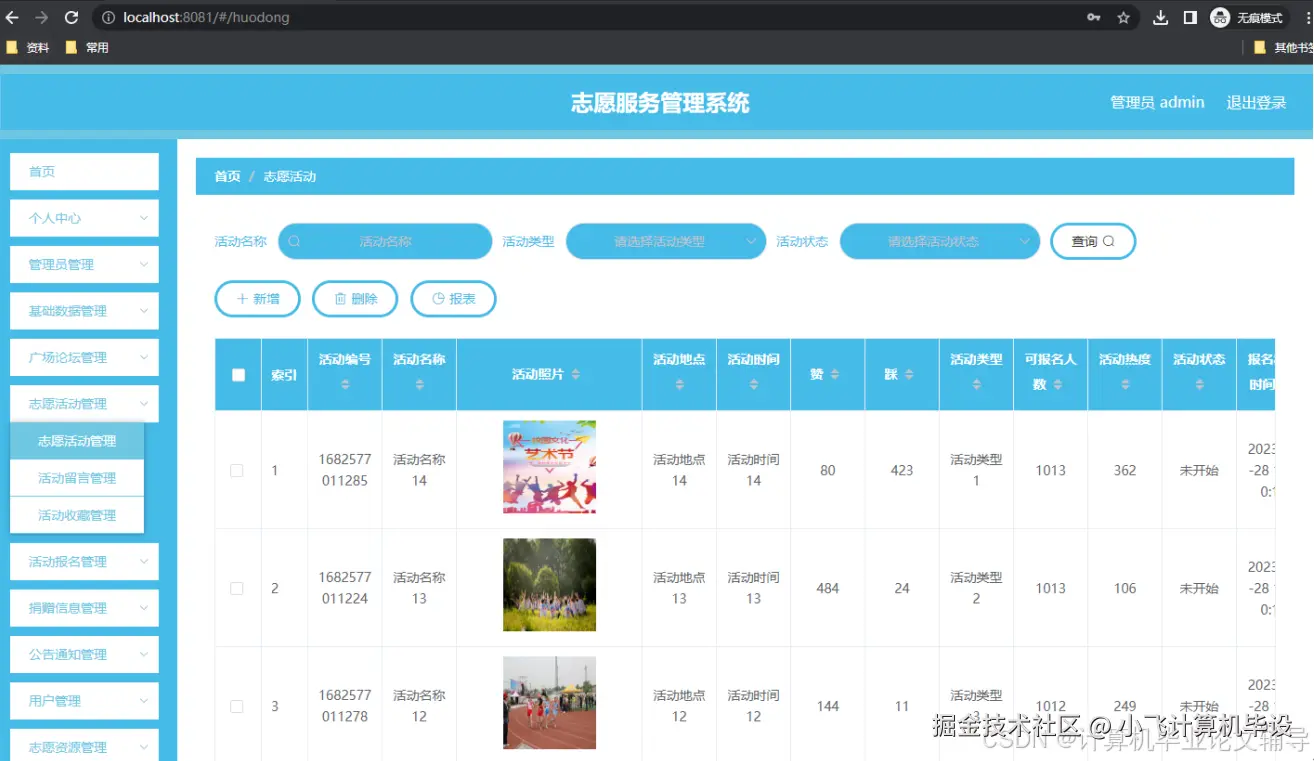
Task: Sort by 活动地点 column arrows
Action: (x=679, y=384)
